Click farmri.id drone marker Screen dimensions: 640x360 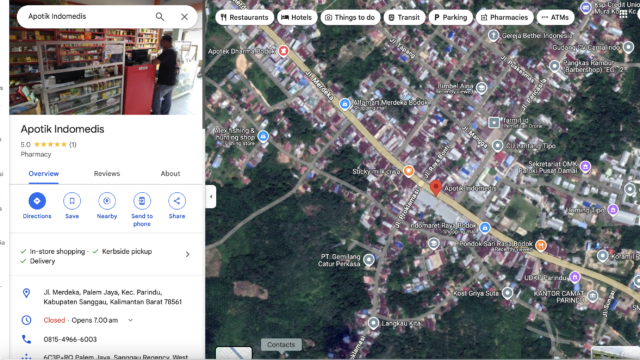pos(494,122)
